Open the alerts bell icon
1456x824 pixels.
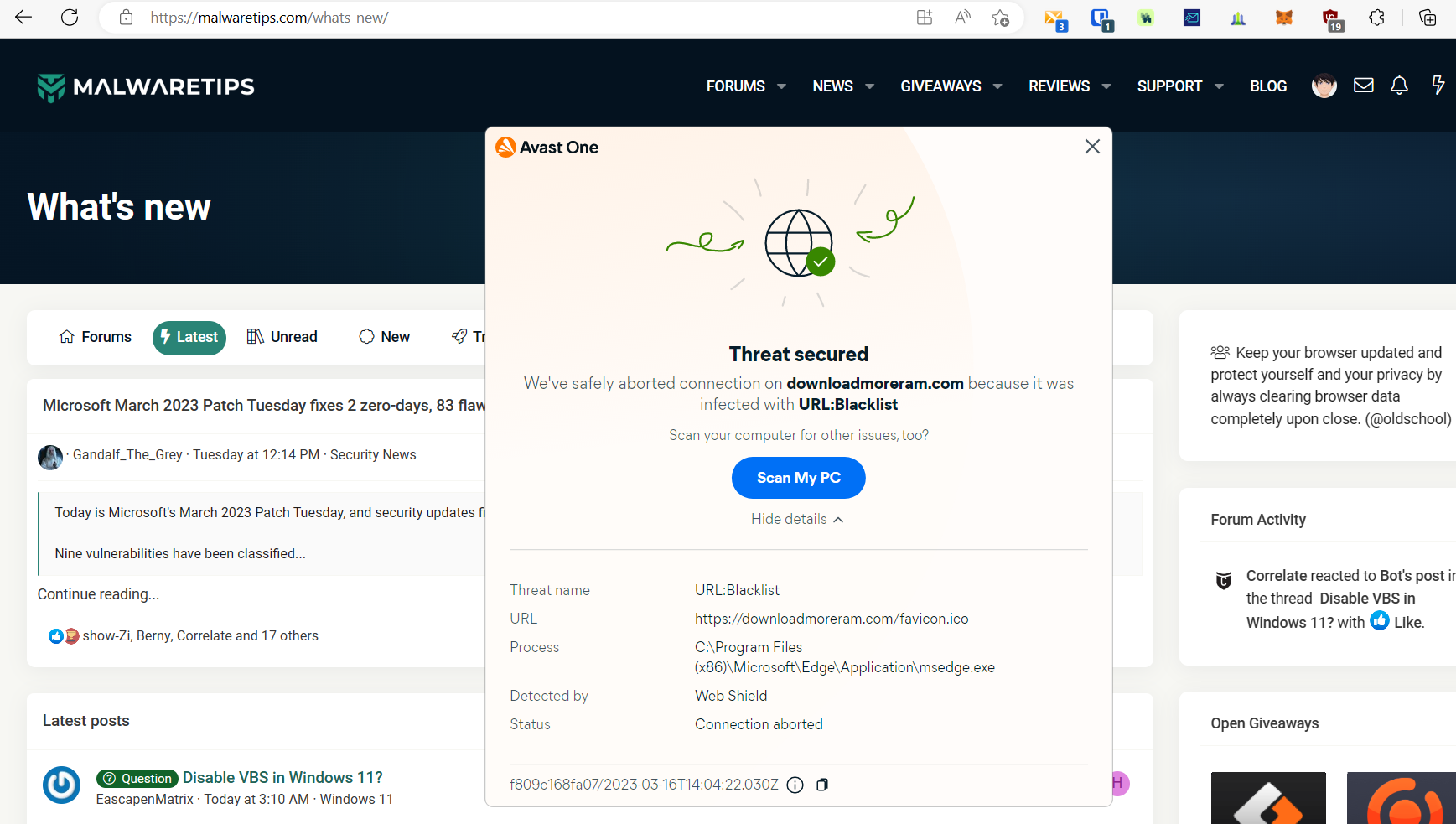(x=1399, y=85)
